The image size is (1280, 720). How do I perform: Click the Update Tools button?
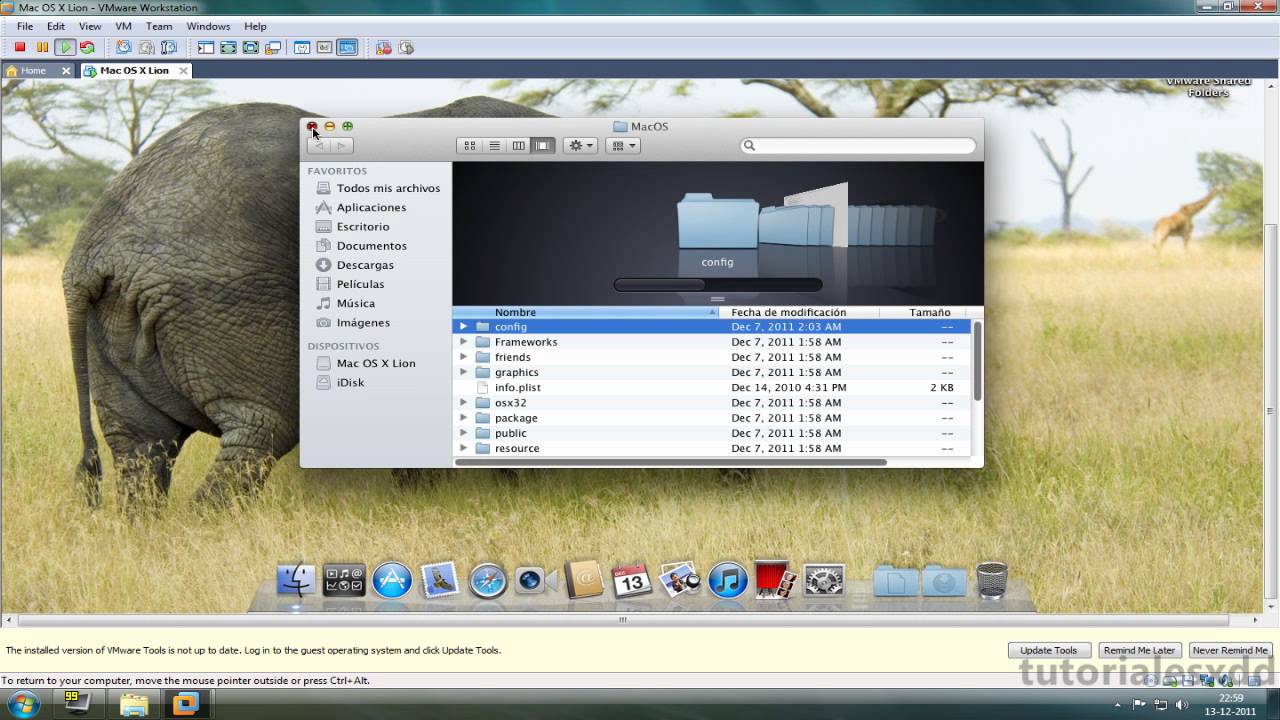pyautogui.click(x=1048, y=650)
